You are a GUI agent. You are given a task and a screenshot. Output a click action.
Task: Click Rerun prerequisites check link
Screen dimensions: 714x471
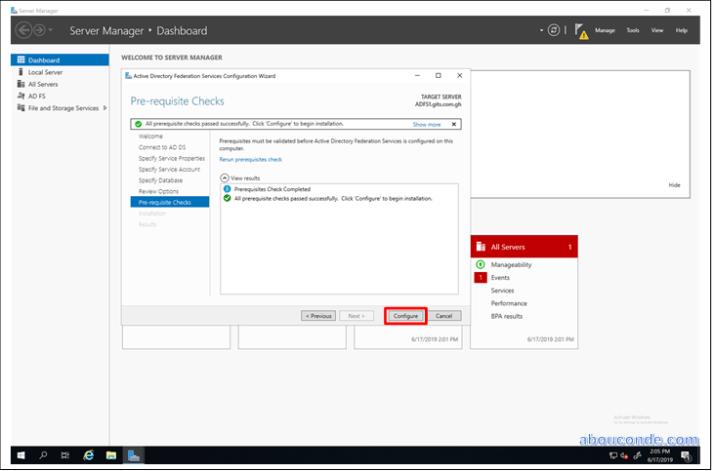tap(250, 159)
